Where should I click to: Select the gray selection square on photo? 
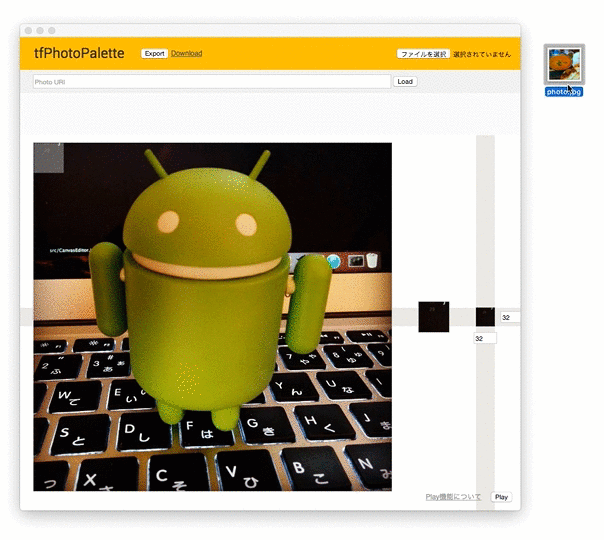[x=49, y=158]
